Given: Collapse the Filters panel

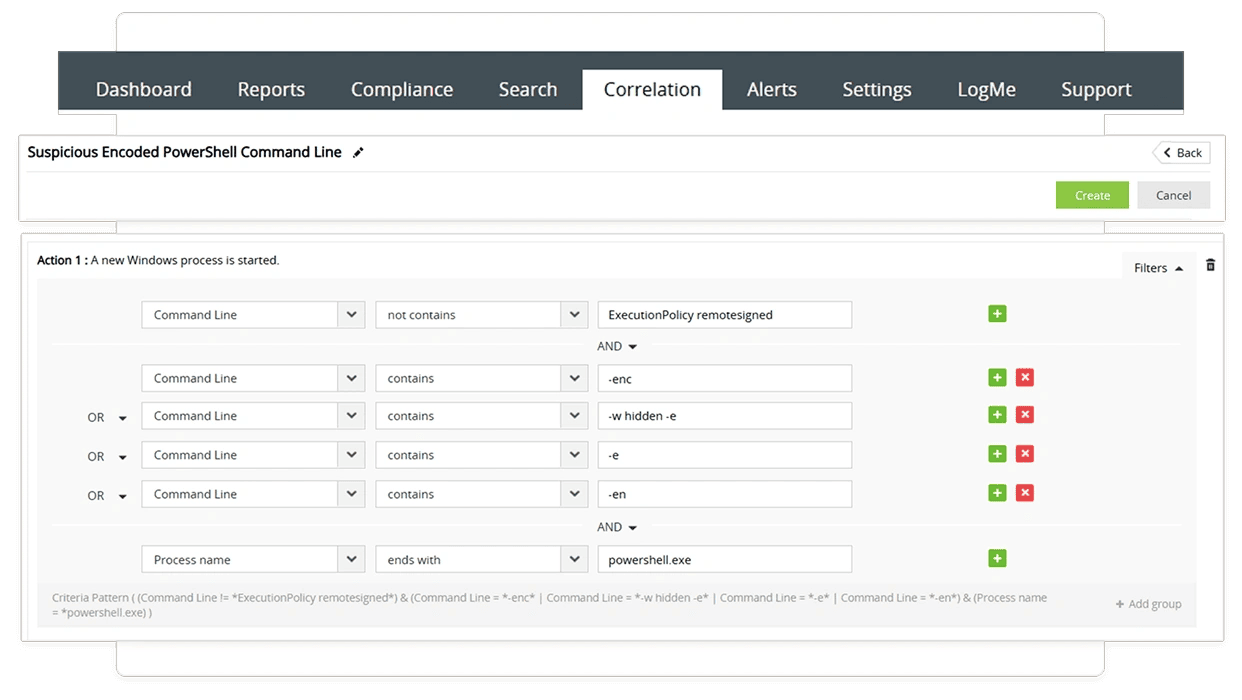Looking at the screenshot, I should coord(1158,268).
